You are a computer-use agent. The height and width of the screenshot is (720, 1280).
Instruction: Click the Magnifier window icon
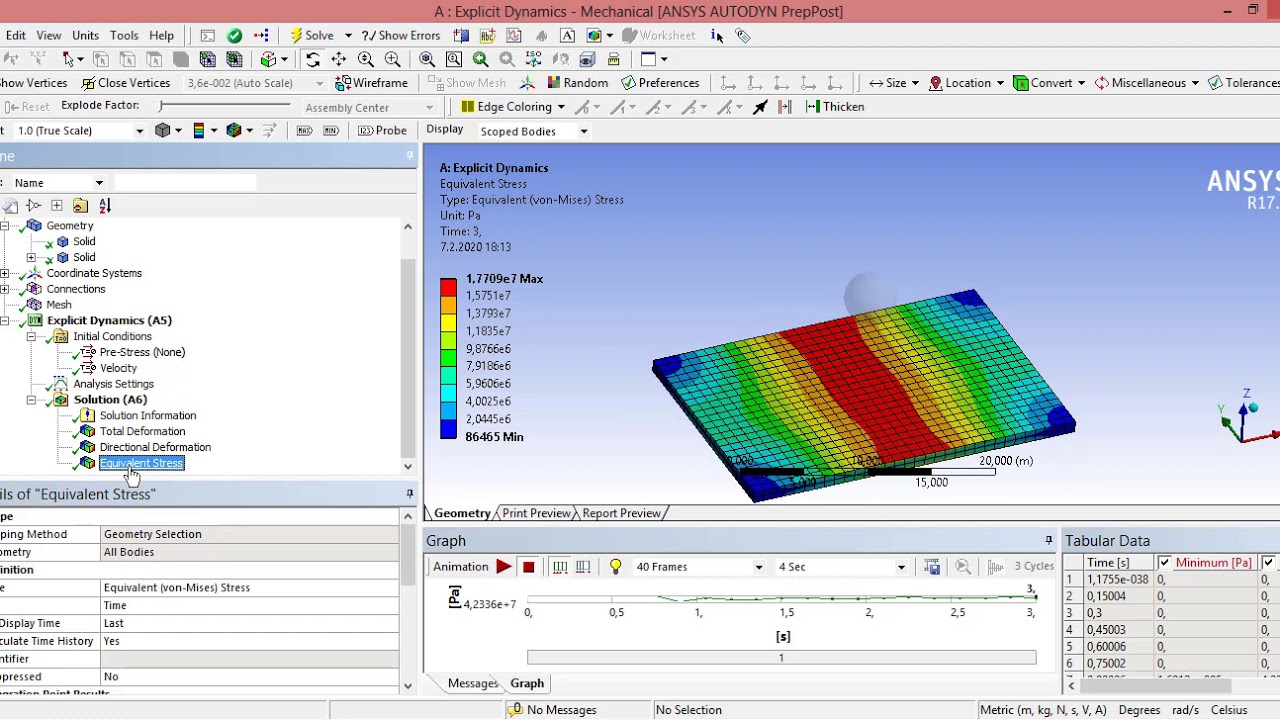pyautogui.click(x=454, y=59)
